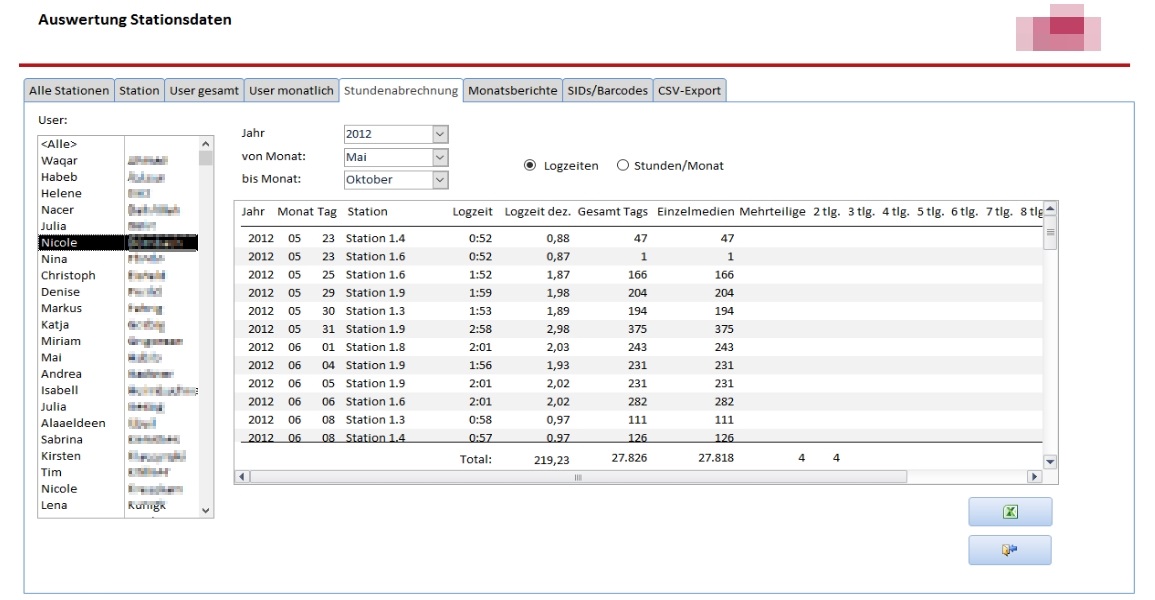Open the Jahr dropdown showing 2012
The height and width of the screenshot is (600, 1155).
(440, 134)
